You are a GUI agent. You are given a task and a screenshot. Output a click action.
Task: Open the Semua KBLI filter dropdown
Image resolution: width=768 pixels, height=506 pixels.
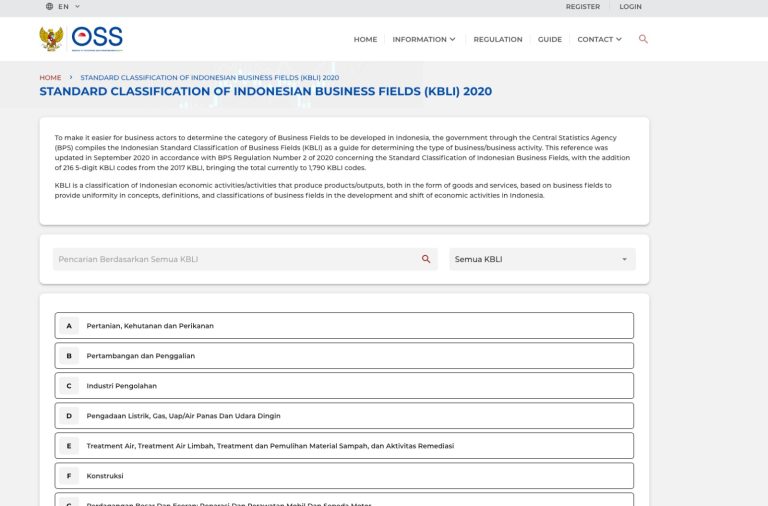click(542, 259)
